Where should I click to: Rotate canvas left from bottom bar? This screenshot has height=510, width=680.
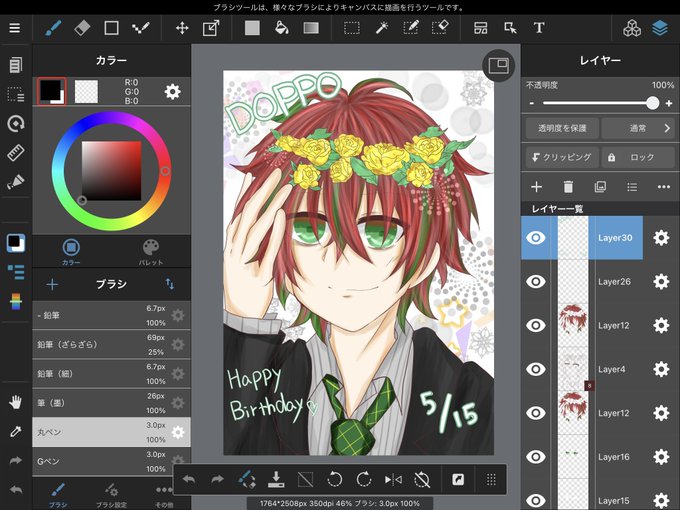[x=334, y=479]
